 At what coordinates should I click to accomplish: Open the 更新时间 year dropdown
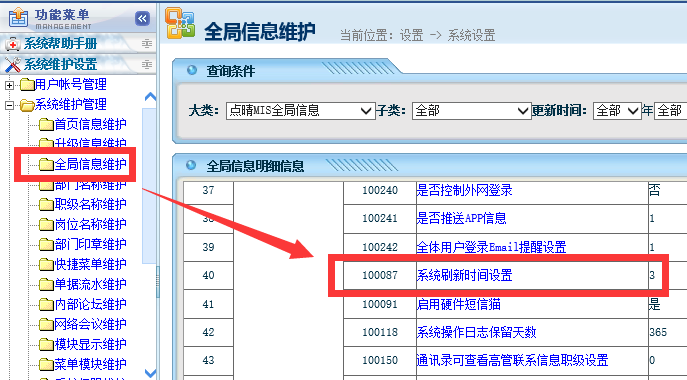tap(617, 110)
